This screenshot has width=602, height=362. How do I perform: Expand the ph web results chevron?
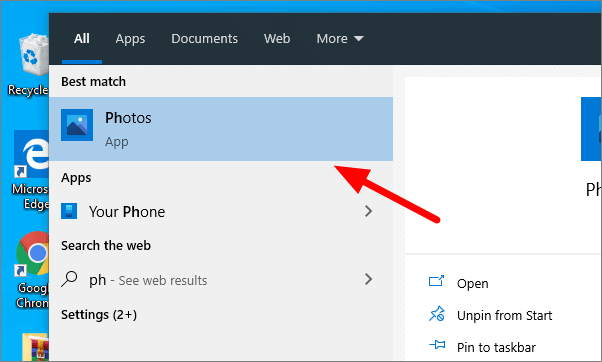pyautogui.click(x=369, y=279)
